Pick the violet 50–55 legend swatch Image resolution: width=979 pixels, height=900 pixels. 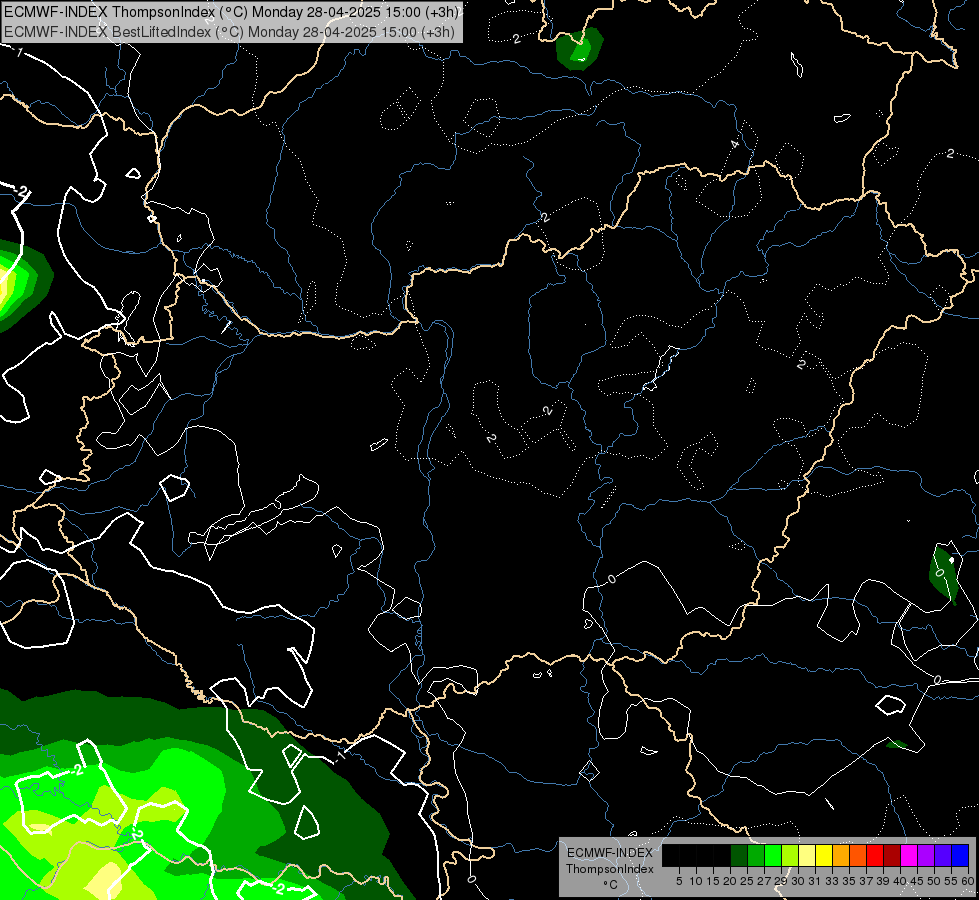pyautogui.click(x=943, y=855)
